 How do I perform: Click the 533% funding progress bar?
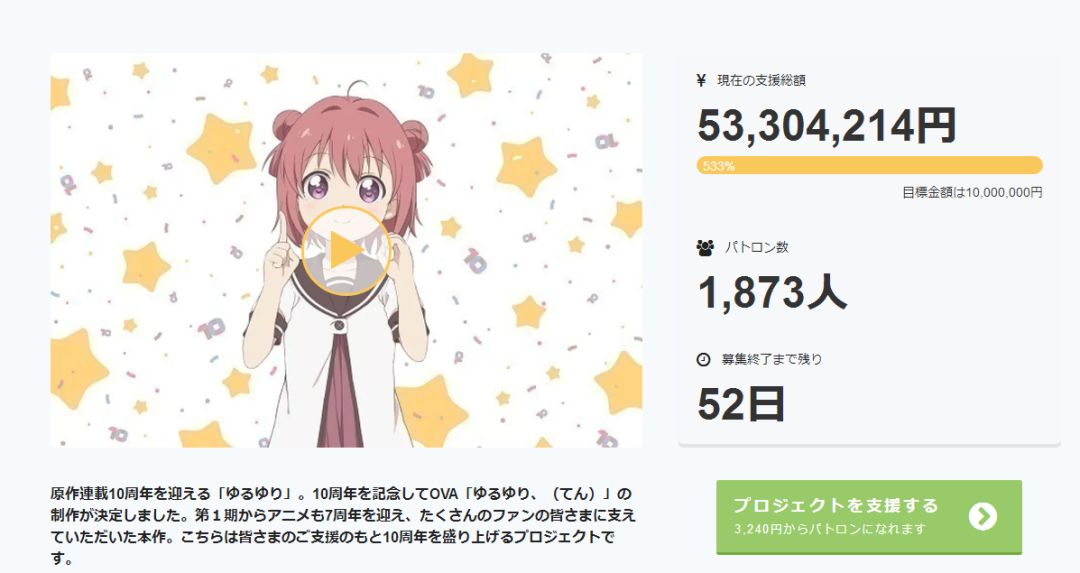tap(869, 165)
